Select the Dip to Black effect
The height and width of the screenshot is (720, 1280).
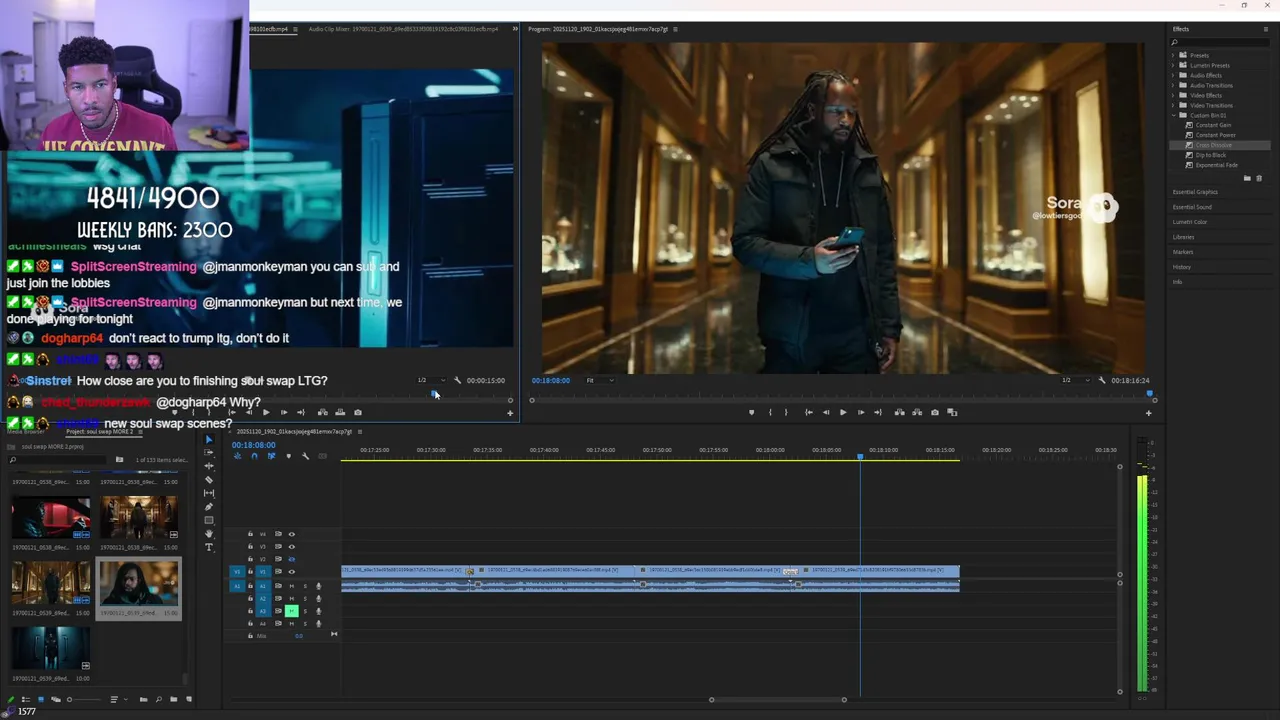[1210, 155]
